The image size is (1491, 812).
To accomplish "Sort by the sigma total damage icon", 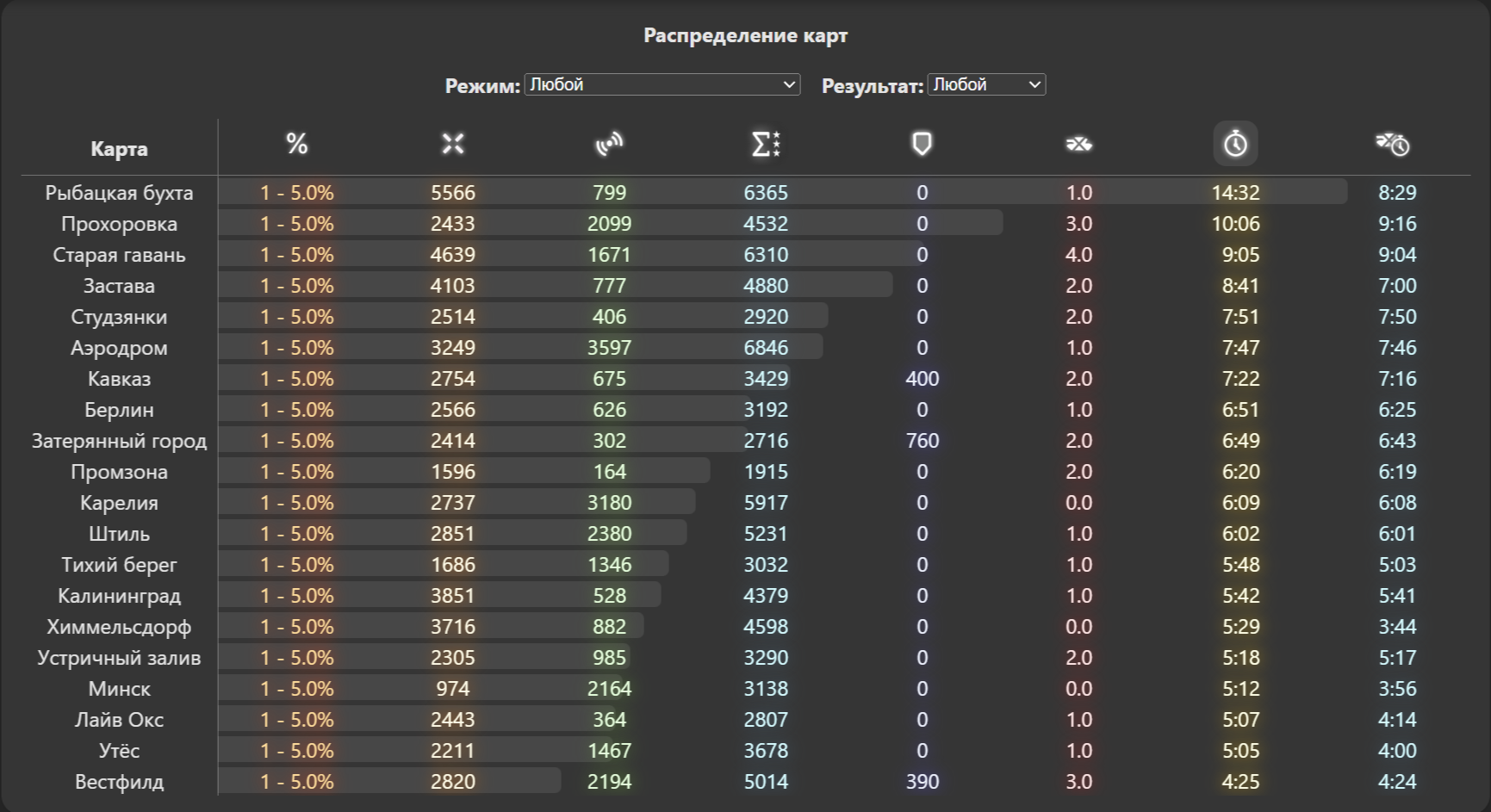I will 766,144.
